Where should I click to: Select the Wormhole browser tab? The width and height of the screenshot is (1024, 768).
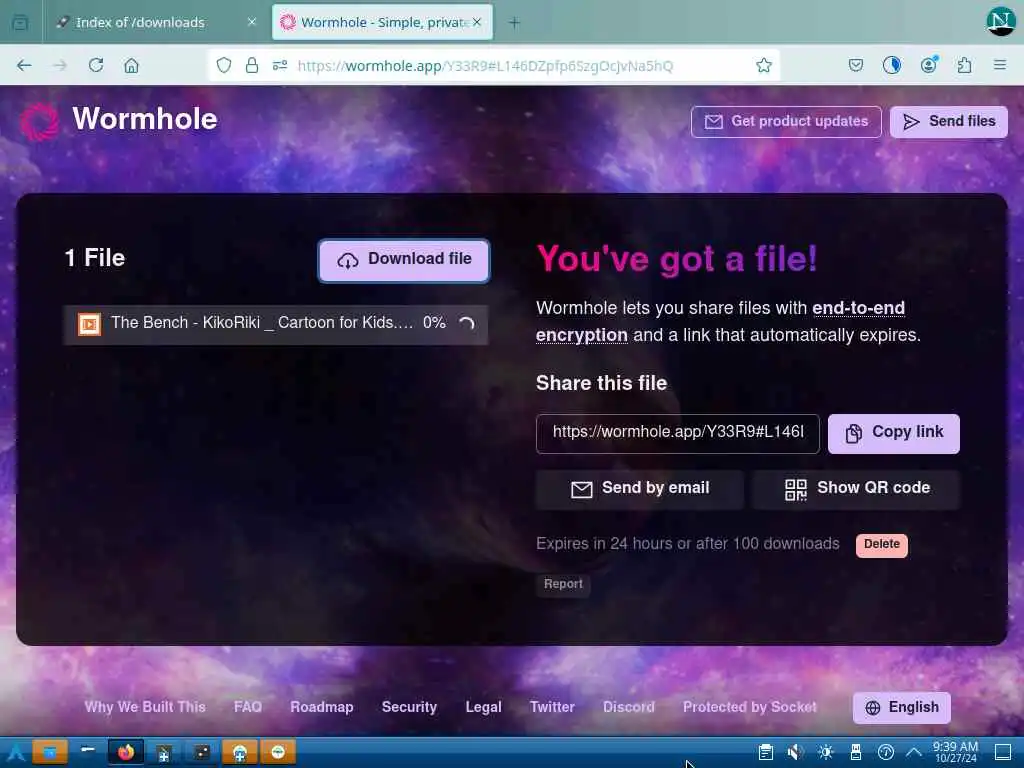pyautogui.click(x=382, y=22)
